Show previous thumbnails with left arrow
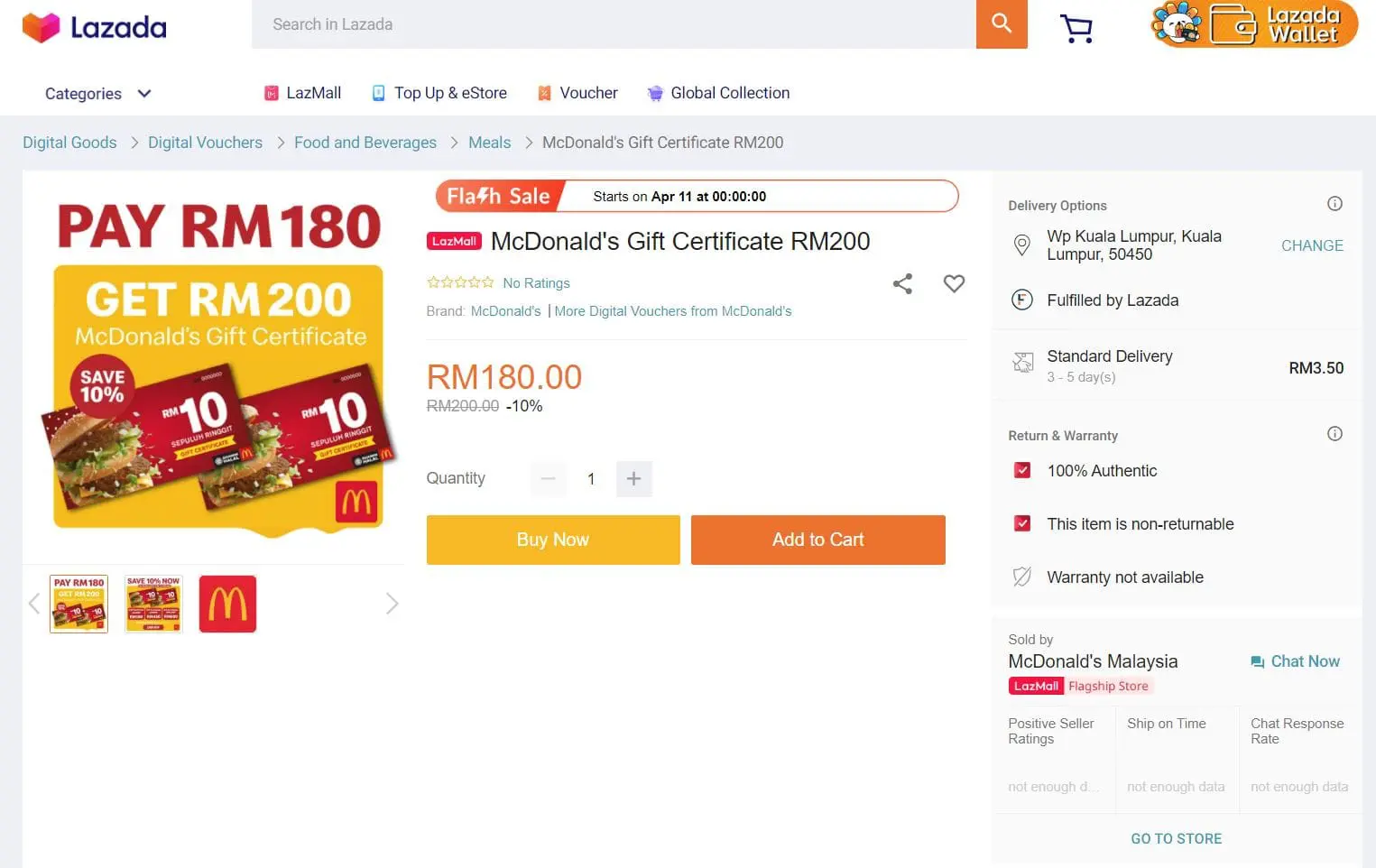1376x868 pixels. pyautogui.click(x=34, y=604)
